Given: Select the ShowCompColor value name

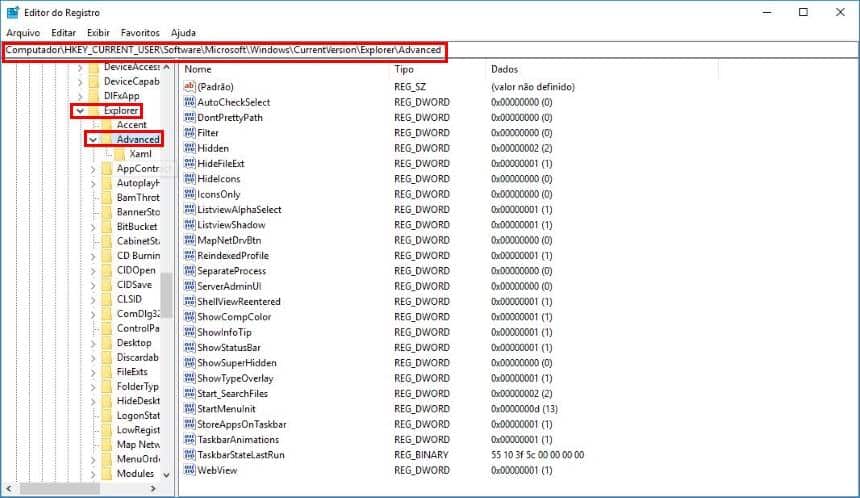Looking at the screenshot, I should pyautogui.click(x=234, y=316).
